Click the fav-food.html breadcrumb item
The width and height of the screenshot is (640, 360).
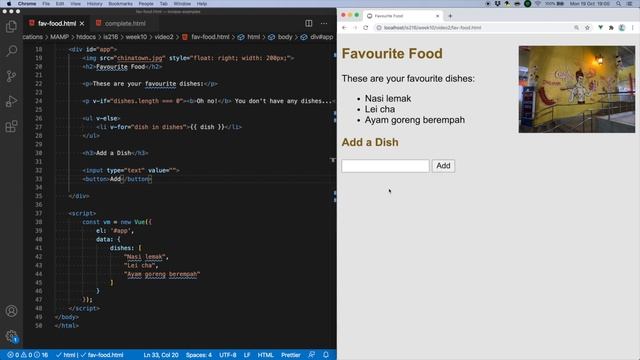[206, 37]
